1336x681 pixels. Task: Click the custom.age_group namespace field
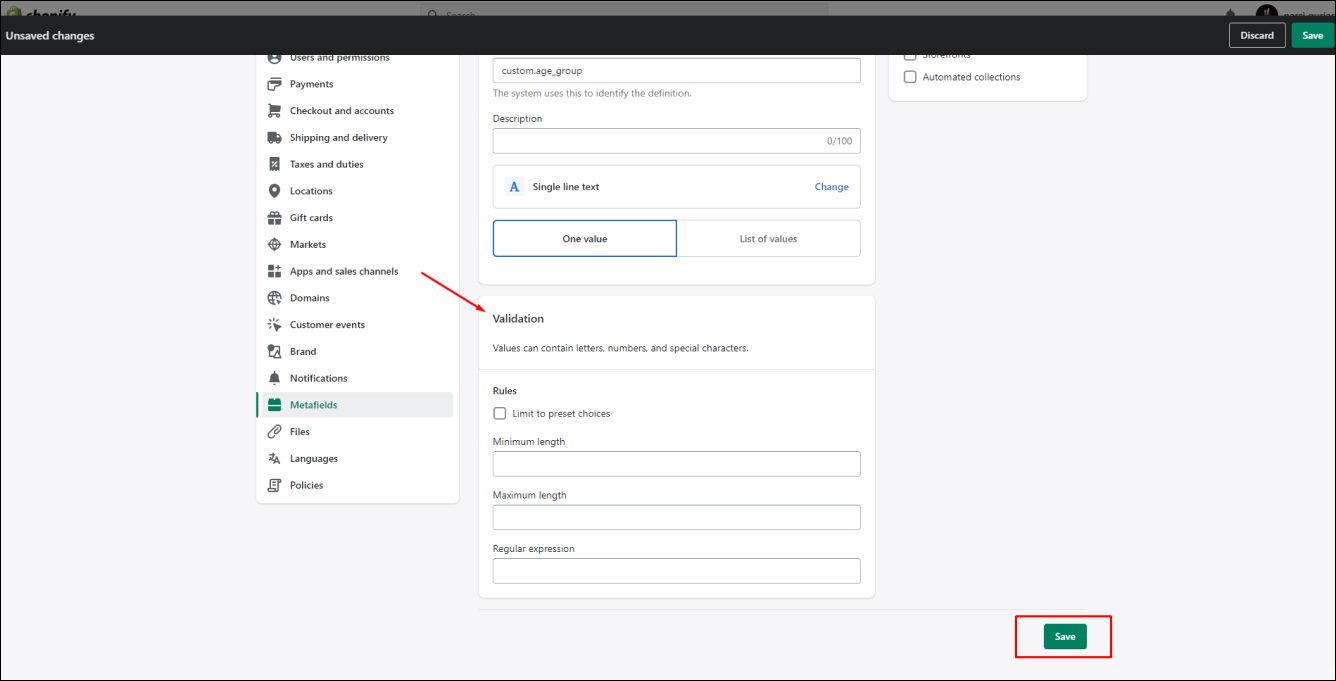pos(677,71)
